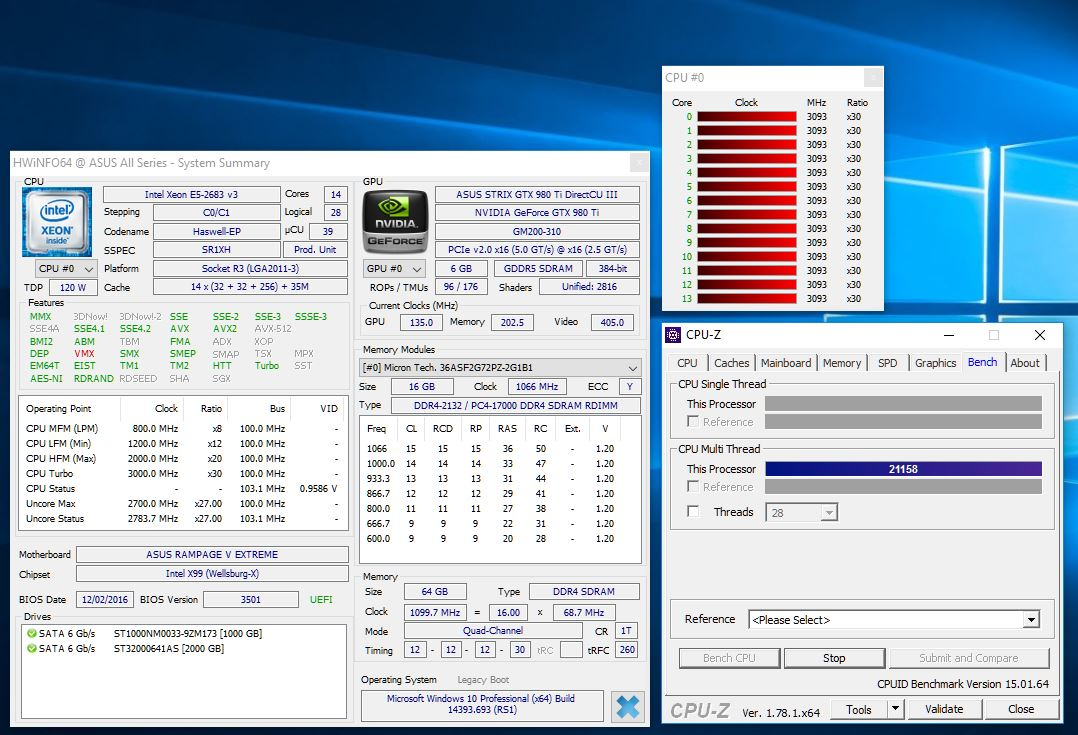Click the Windows 10 Professional OS field
The height and width of the screenshot is (735, 1078).
click(481, 704)
